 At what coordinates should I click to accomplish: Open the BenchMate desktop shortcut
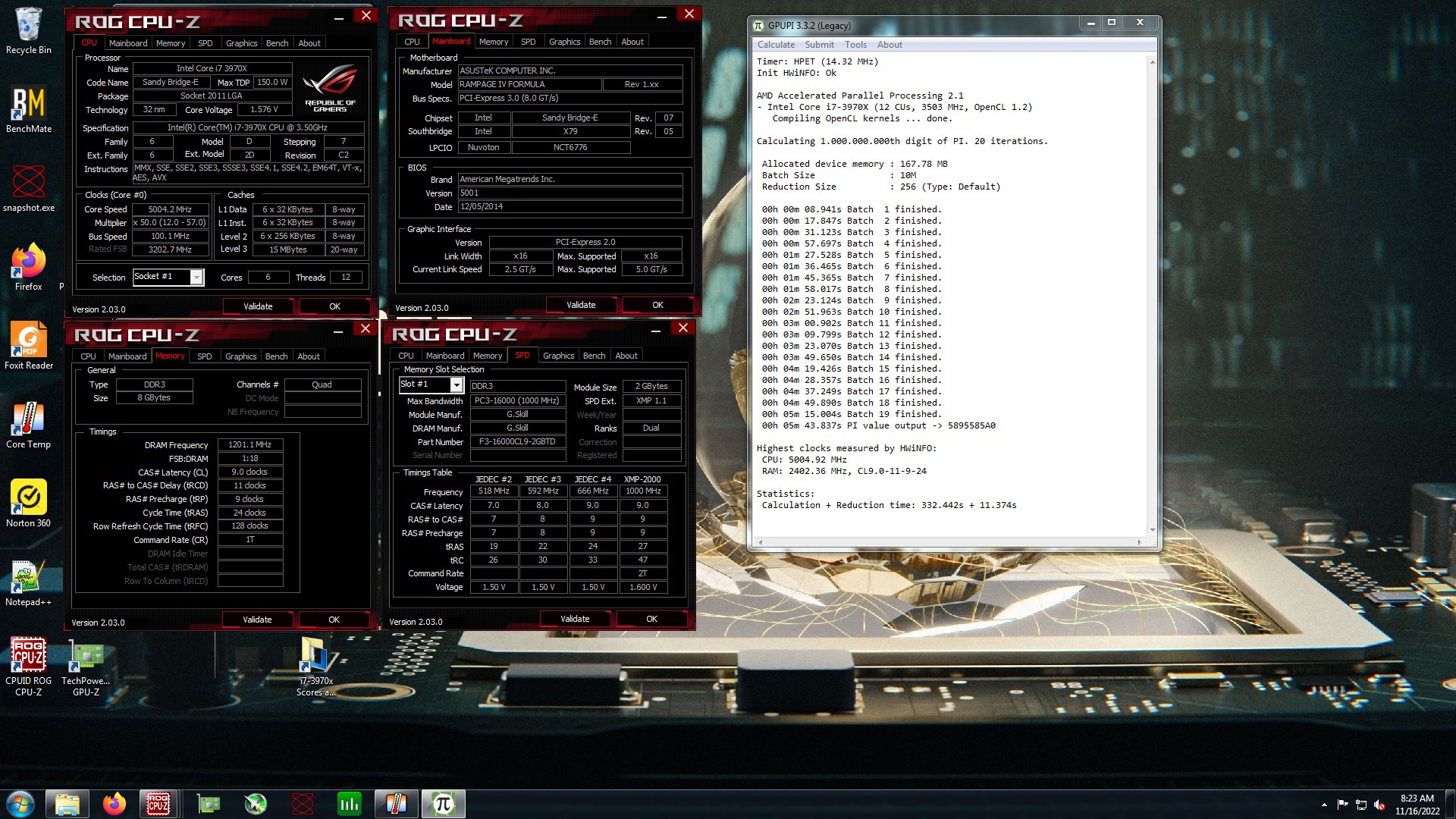point(28,110)
